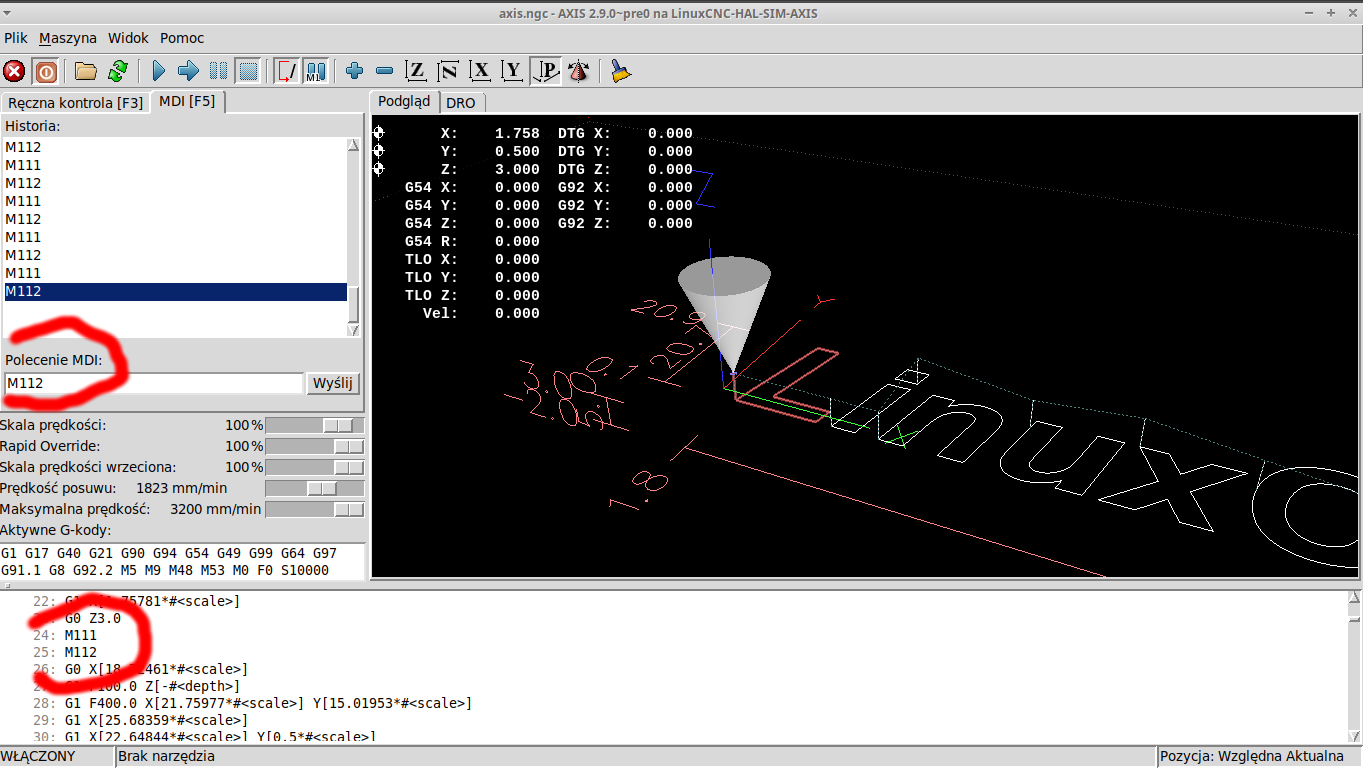Toggle the machine power button
Image resolution: width=1366 pixels, height=768 pixels.
(45, 71)
